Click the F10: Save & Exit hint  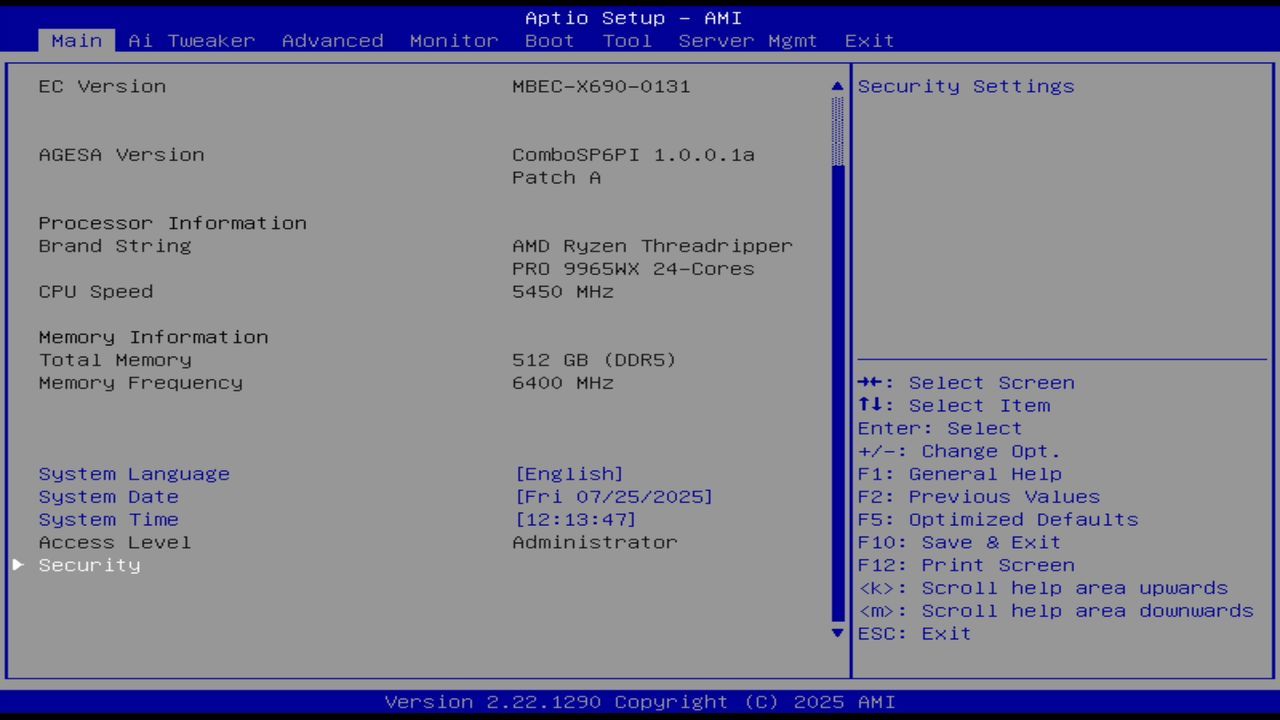960,542
